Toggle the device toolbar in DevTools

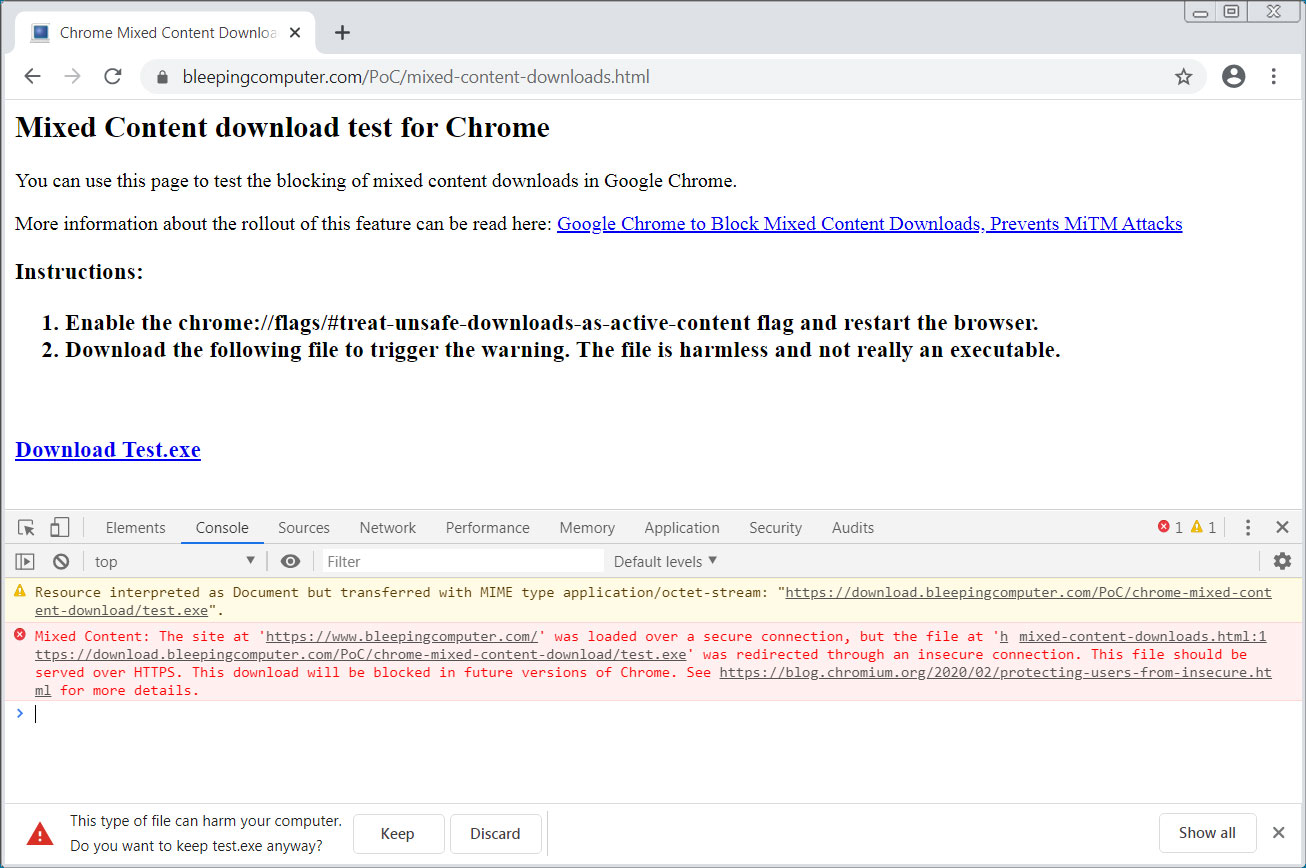[x=60, y=528]
